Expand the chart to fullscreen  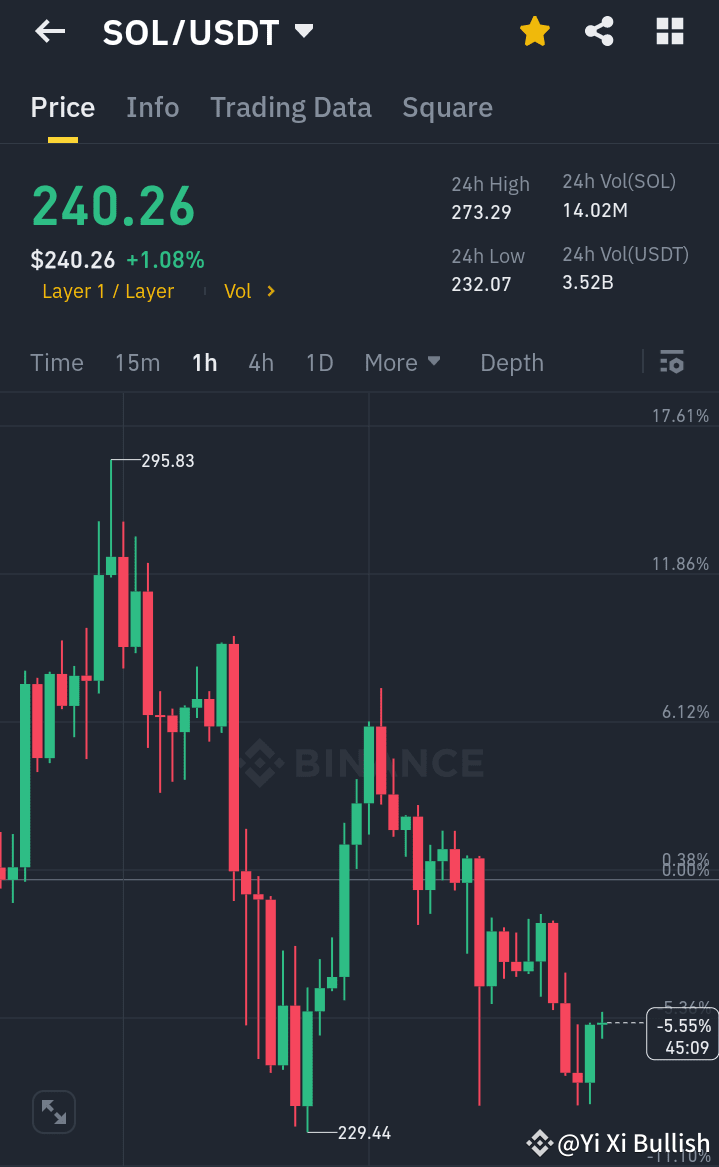pos(53,1111)
